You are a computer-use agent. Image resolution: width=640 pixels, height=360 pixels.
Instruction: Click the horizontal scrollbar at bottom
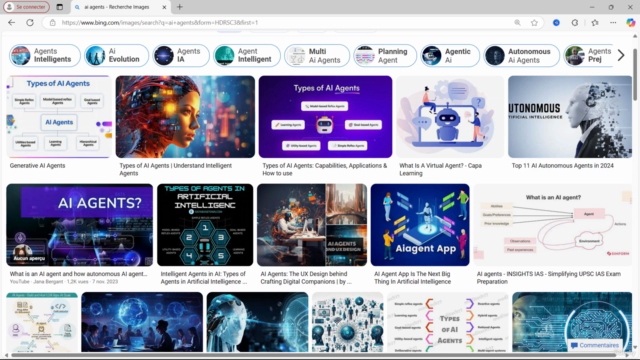point(313,355)
